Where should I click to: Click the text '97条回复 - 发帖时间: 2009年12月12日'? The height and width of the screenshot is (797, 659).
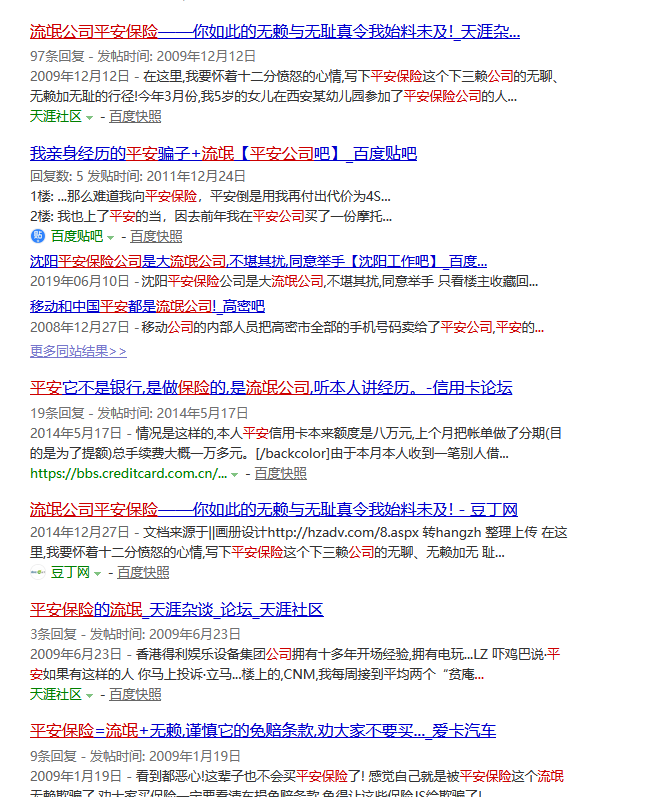pos(143,56)
